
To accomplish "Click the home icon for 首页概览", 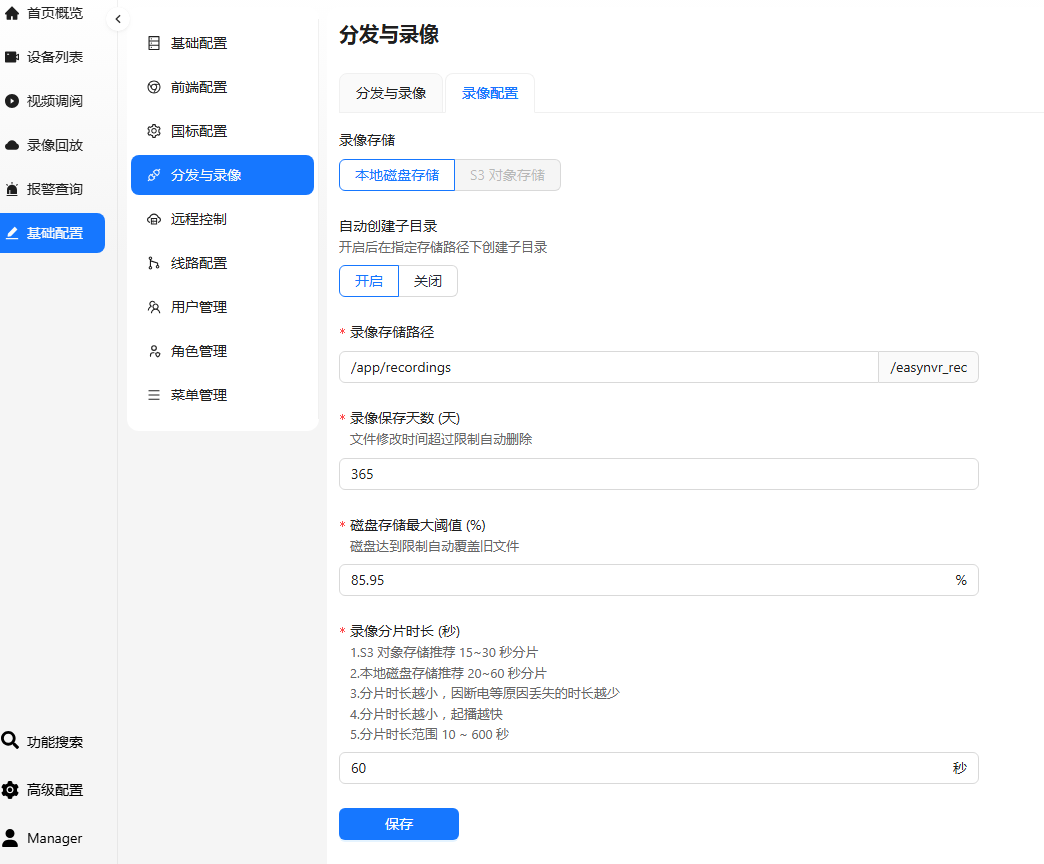I will pos(12,13).
